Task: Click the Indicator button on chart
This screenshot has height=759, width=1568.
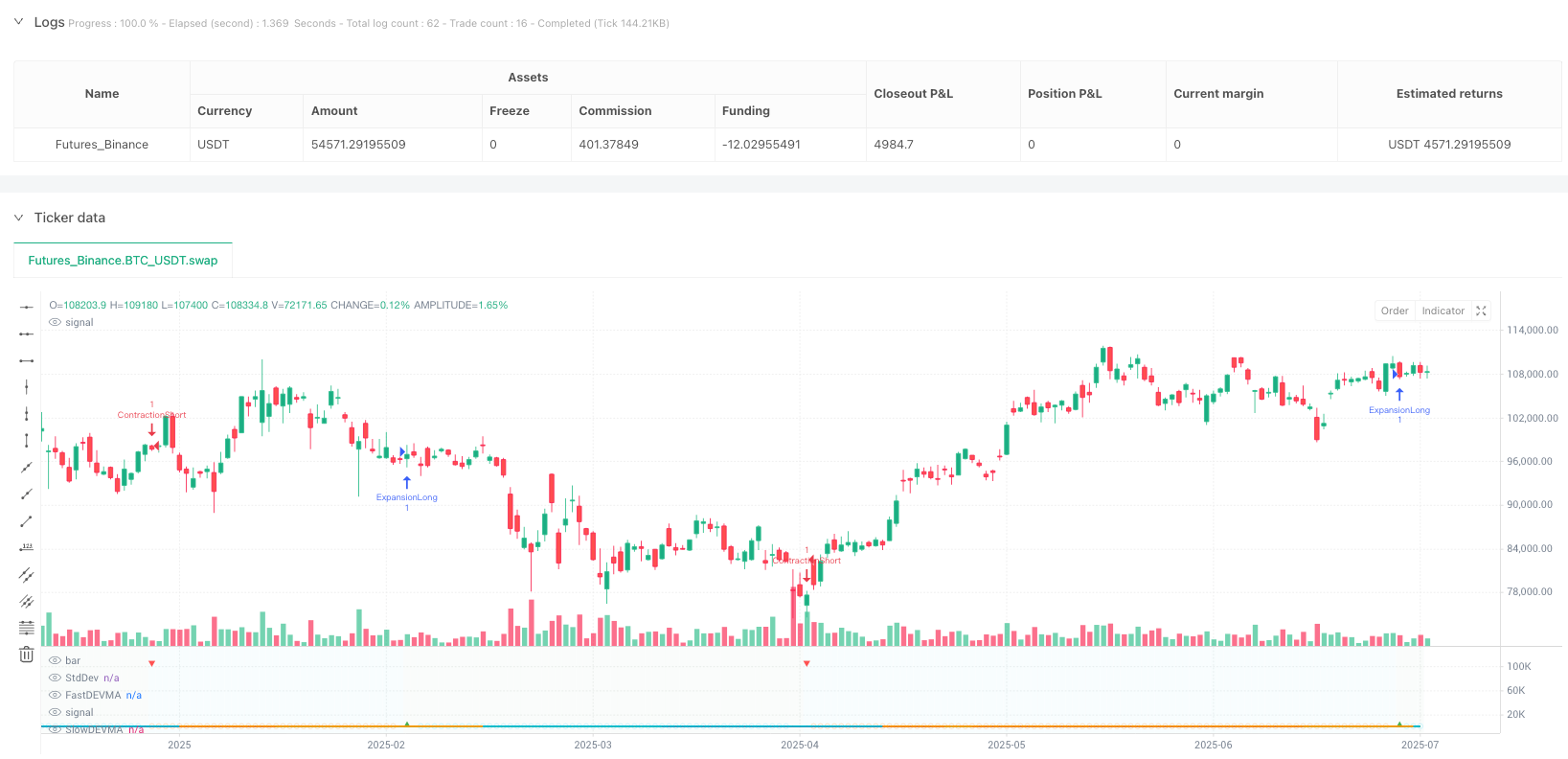Action: coord(1443,310)
